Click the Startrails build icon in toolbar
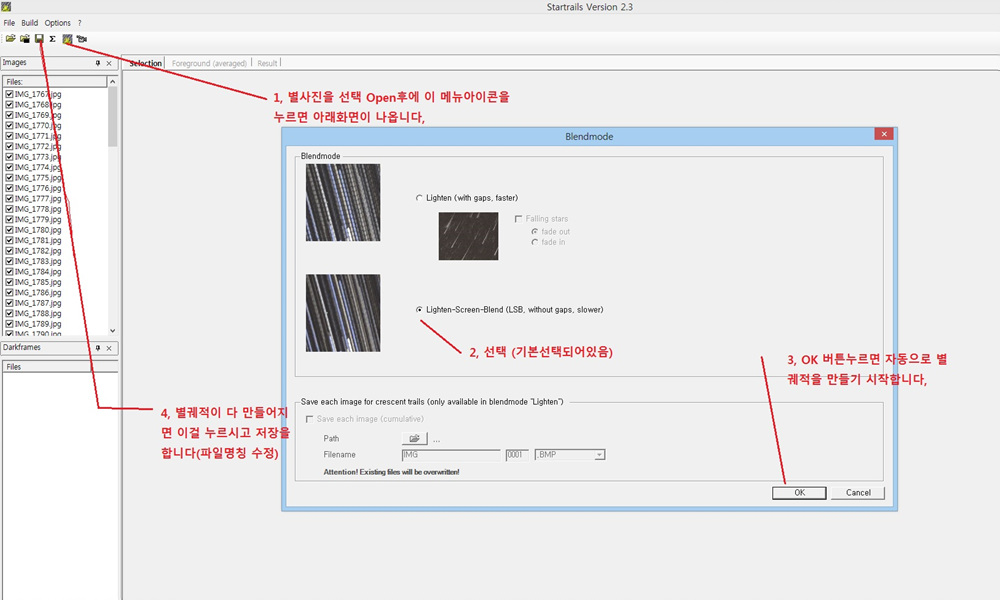The height and width of the screenshot is (600, 1000). [x=67, y=39]
